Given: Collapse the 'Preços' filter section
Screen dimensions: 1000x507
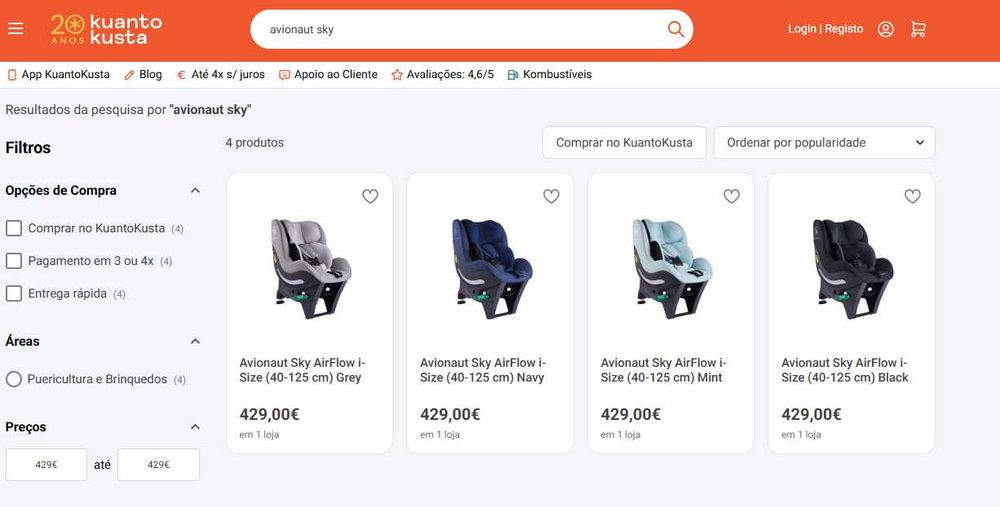Looking at the screenshot, I should (x=195, y=427).
